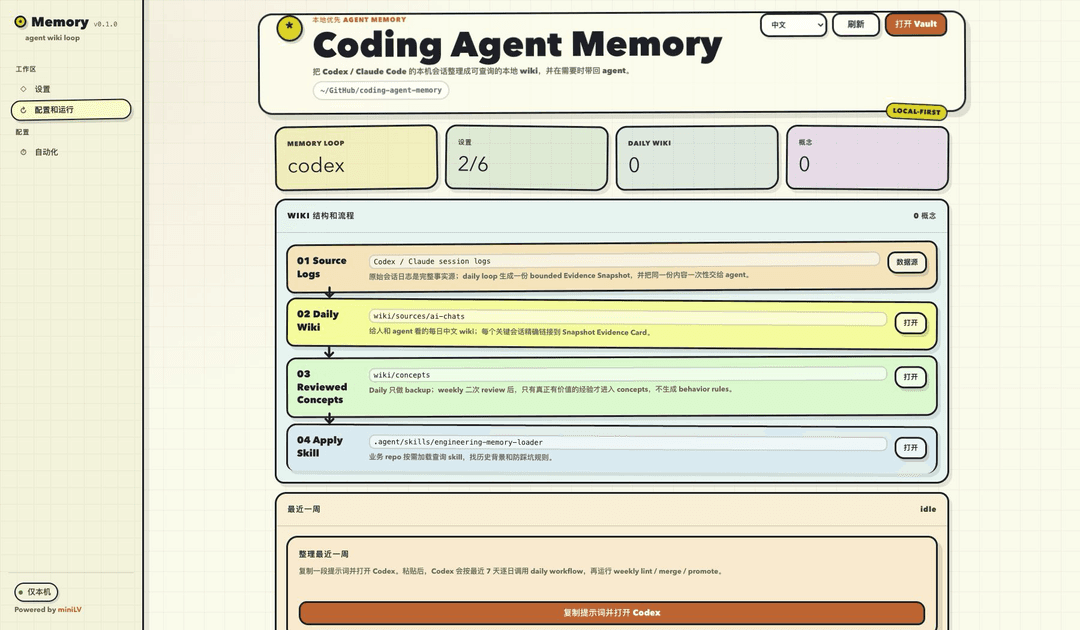Open 自动化 in the sidebar
This screenshot has width=1080, height=630.
point(71,152)
